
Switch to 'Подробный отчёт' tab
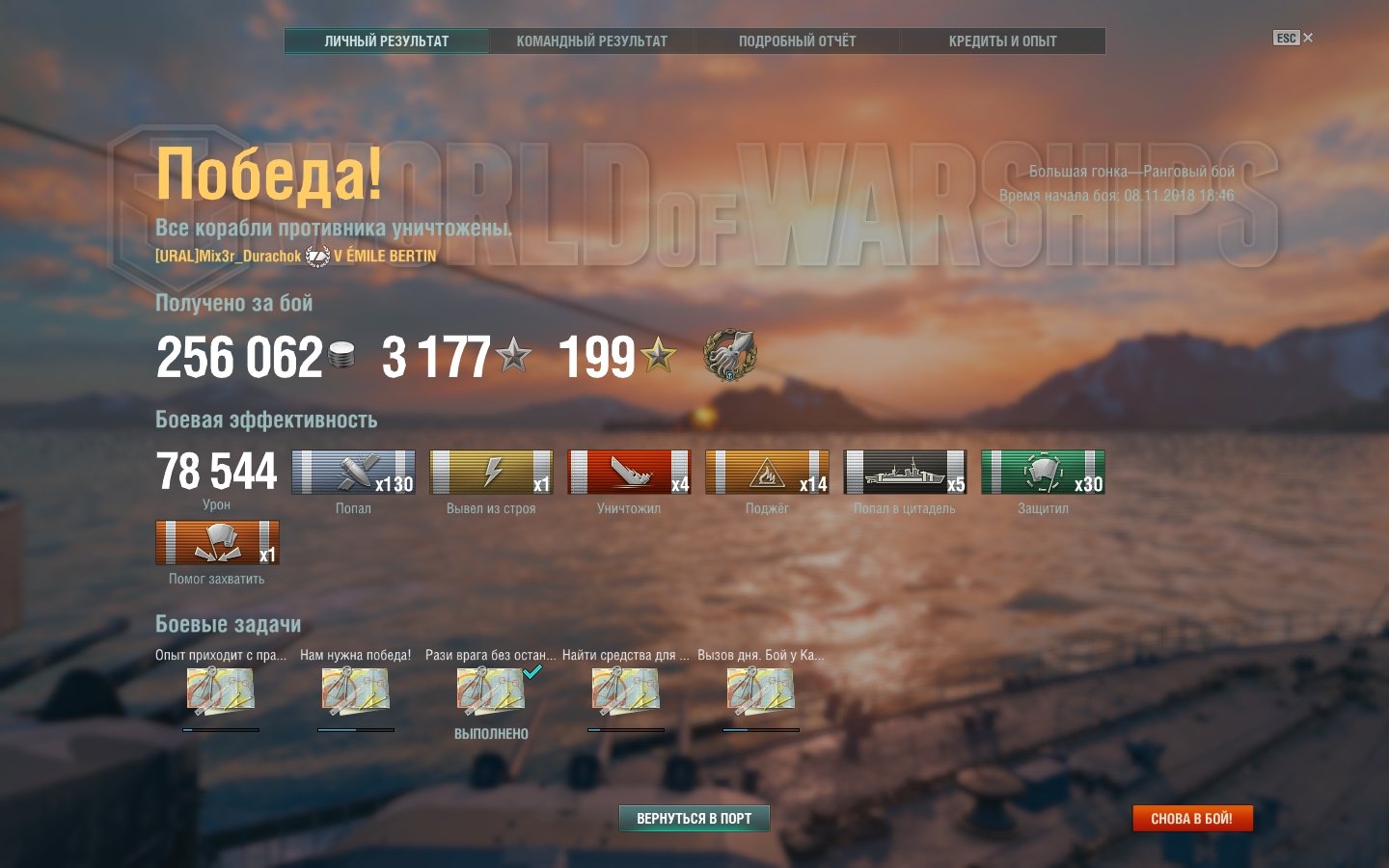click(x=797, y=41)
